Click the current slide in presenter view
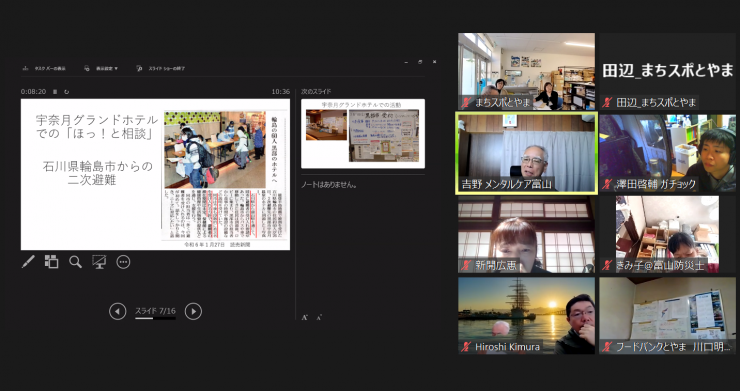This screenshot has width=740, height=391. 155,174
